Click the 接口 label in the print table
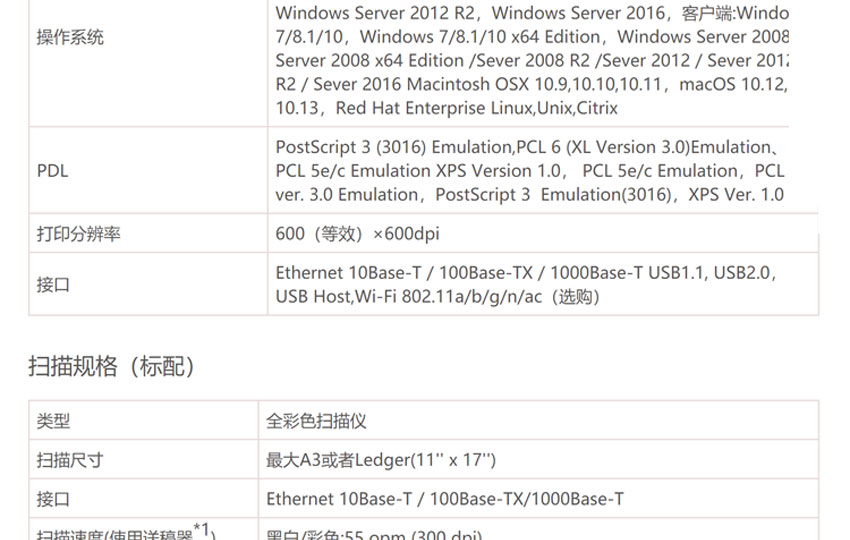The image size is (850, 540). coord(53,285)
